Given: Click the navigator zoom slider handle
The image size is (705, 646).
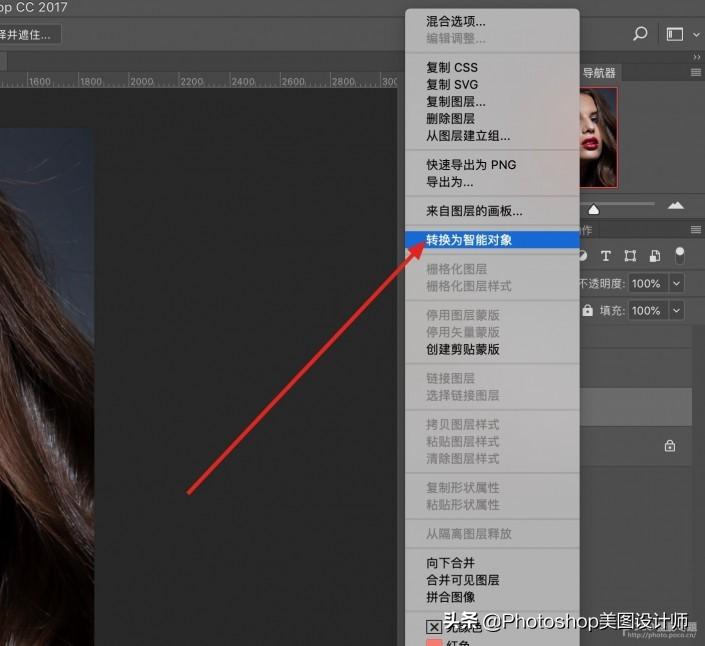Looking at the screenshot, I should pyautogui.click(x=594, y=209).
